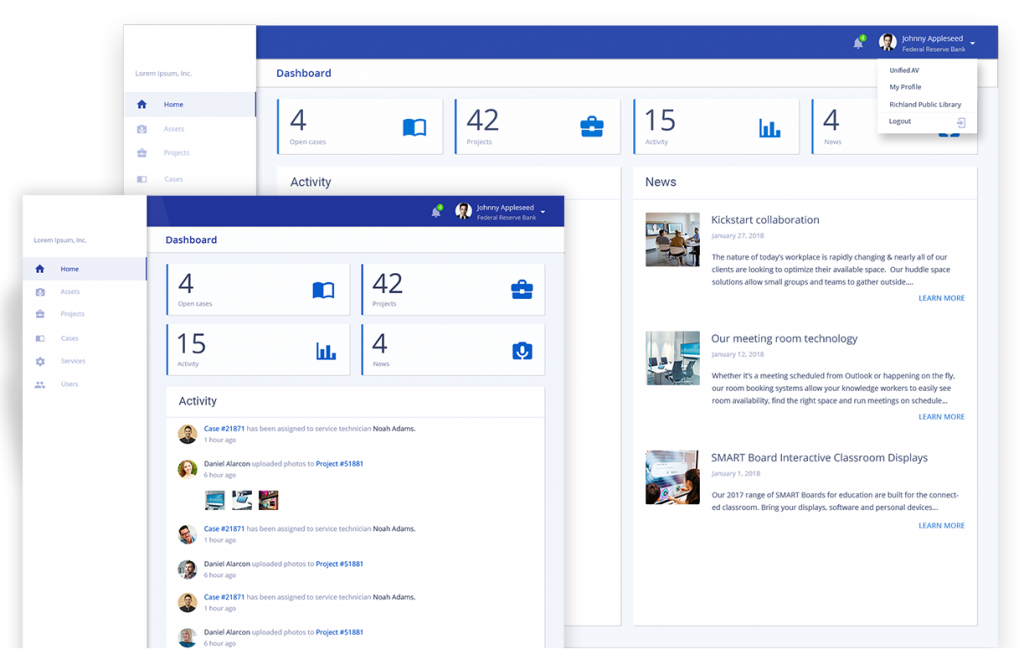Select Unified AV from the account menu
This screenshot has height=649, width=1024.
[x=904, y=70]
